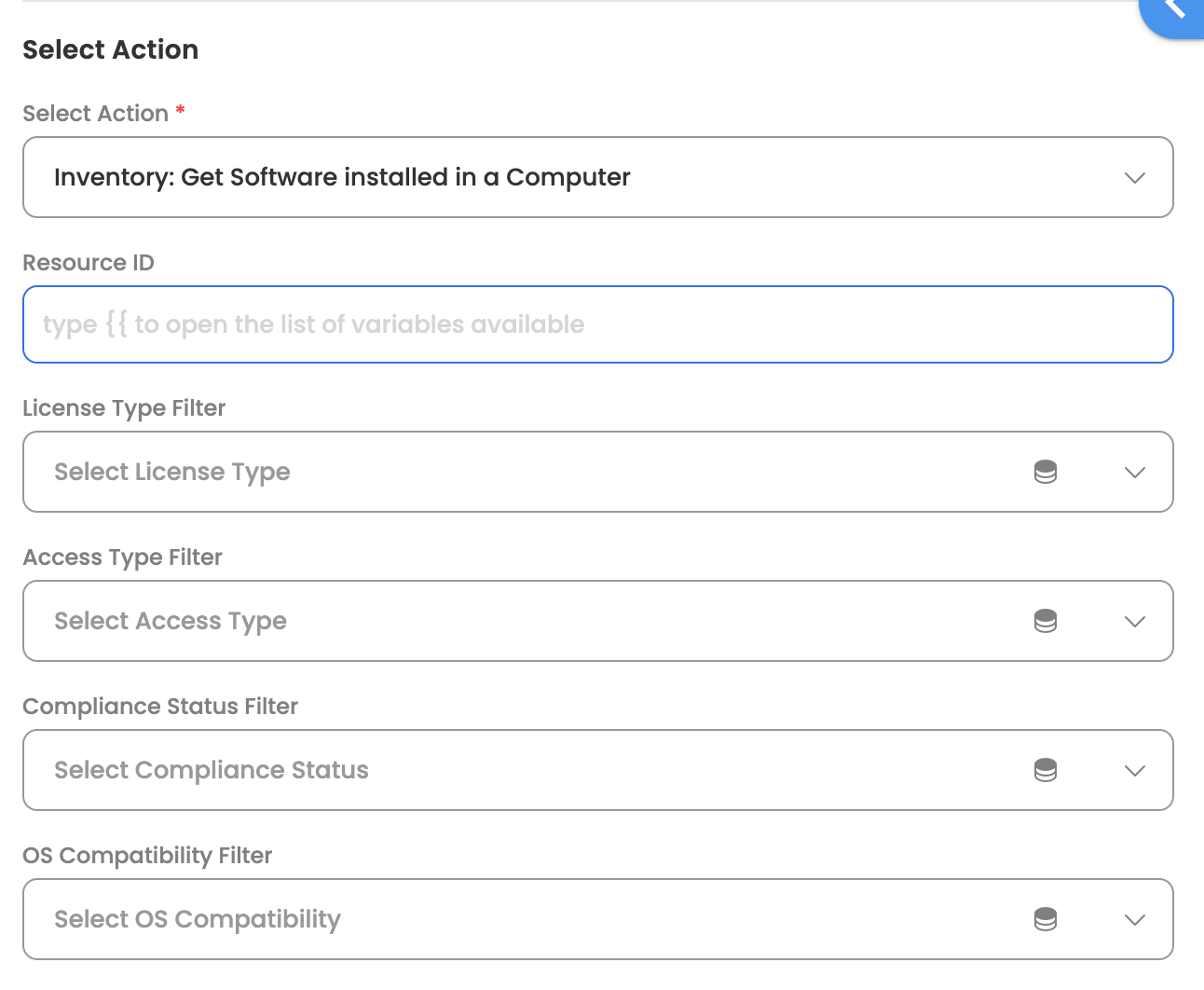The height and width of the screenshot is (990, 1204).
Task: Click the chevron on License Type dropdown
Action: [1134, 473]
